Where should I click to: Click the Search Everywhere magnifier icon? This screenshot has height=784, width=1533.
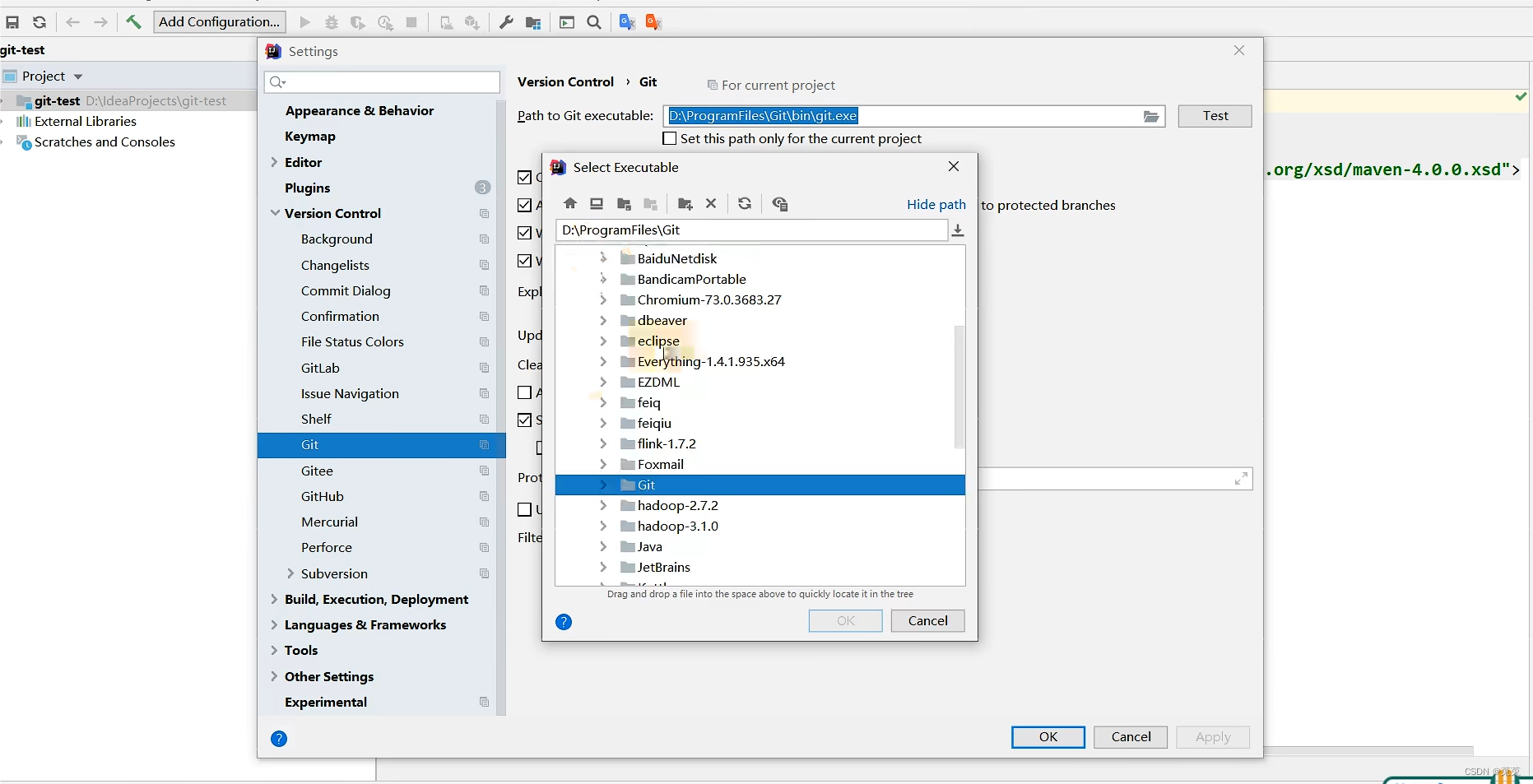(594, 22)
